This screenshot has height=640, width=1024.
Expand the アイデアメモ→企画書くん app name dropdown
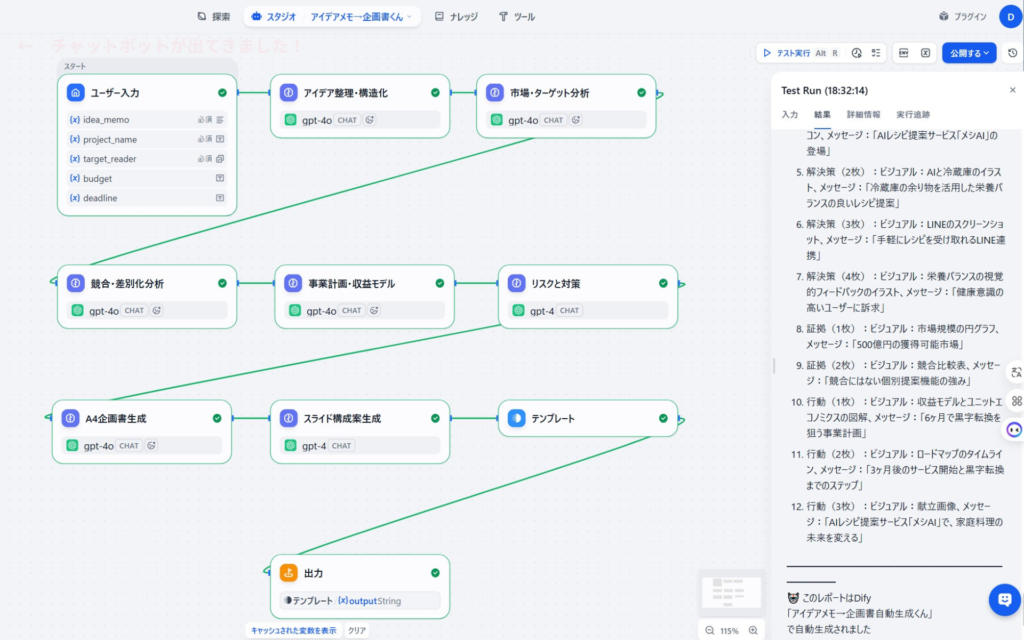pos(360,17)
